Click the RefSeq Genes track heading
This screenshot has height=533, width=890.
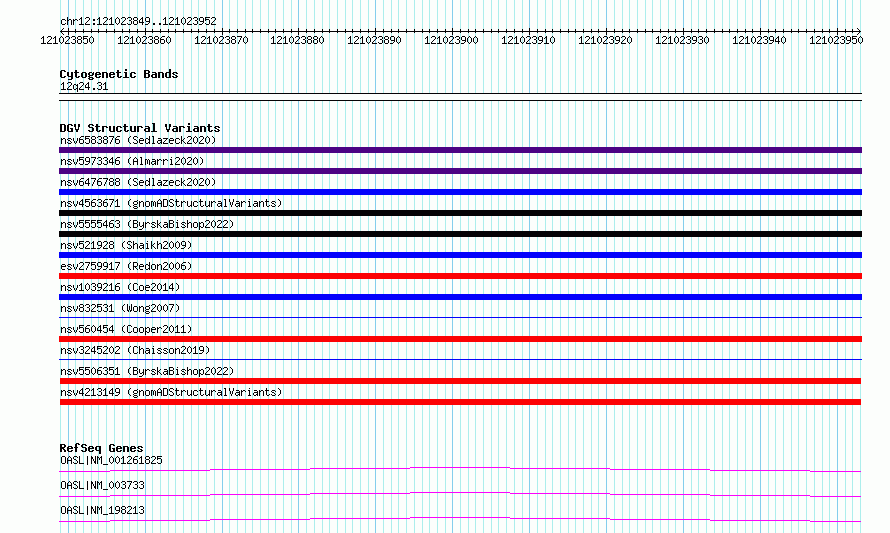[x=101, y=448]
